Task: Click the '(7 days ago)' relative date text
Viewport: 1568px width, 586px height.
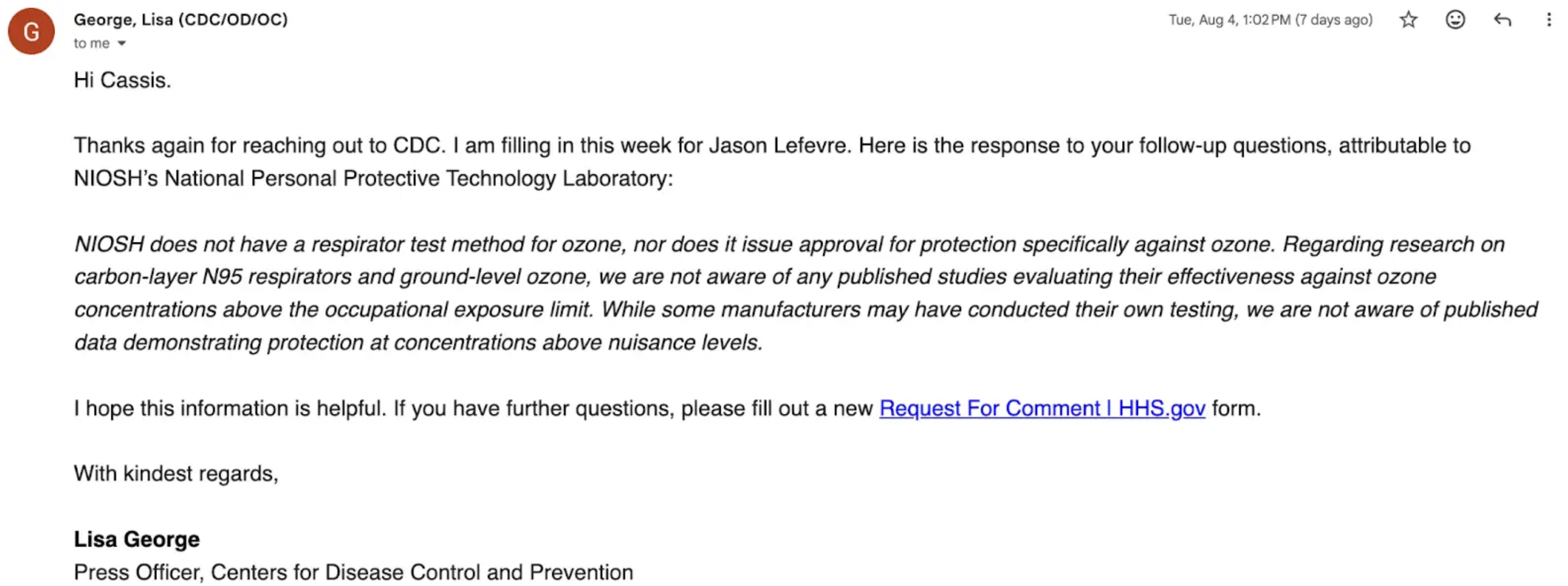Action: 1333,20
